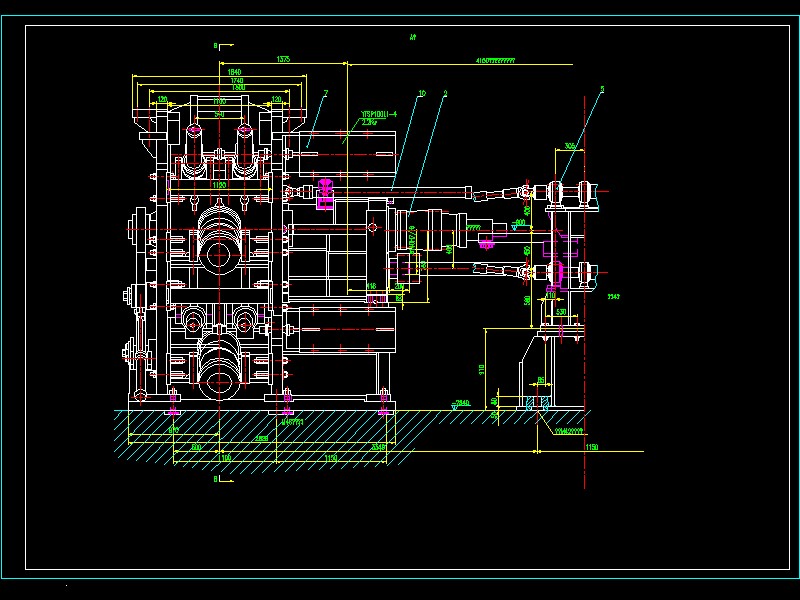This screenshot has height=600, width=800.
Task: Select part callout number 10
Action: pyautogui.click(x=422, y=93)
